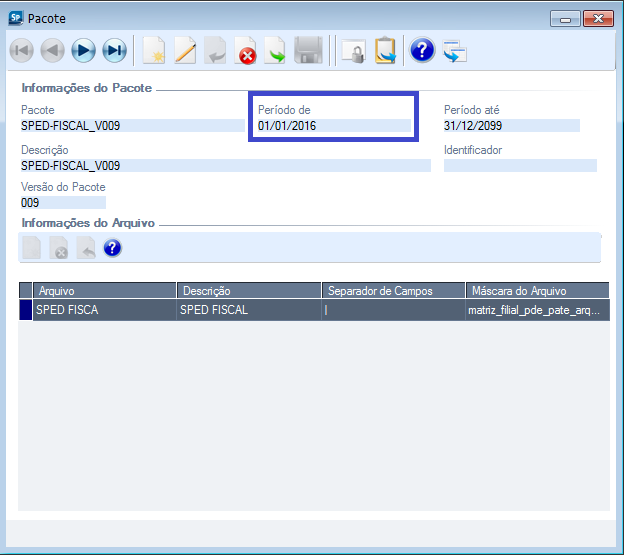Click the empty Identificador field
The height and width of the screenshot is (557, 626).
point(521,166)
